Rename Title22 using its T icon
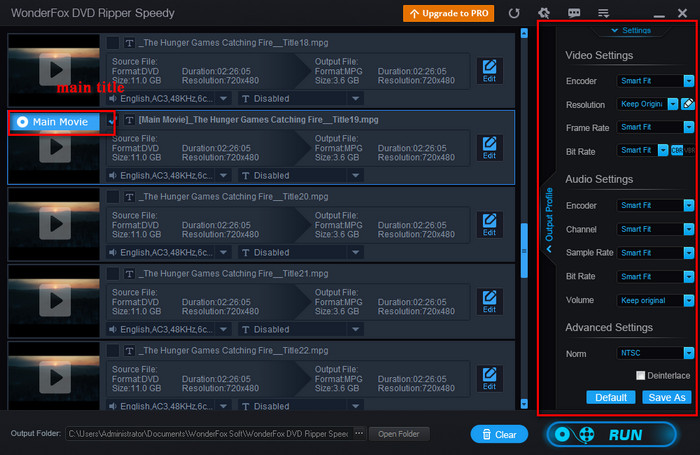 [x=129, y=351]
